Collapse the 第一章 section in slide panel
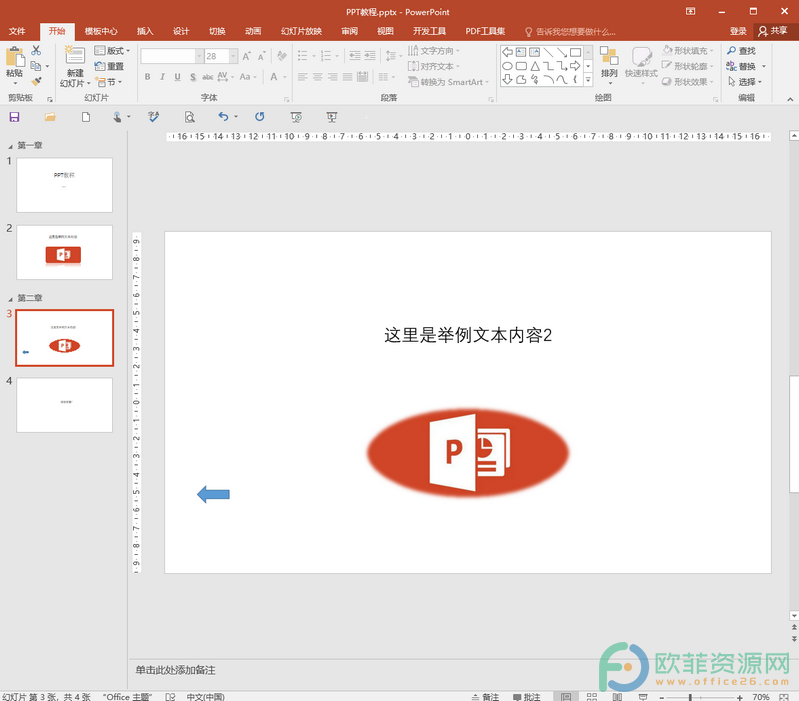Viewport: 799px width, 701px height. tap(10, 146)
